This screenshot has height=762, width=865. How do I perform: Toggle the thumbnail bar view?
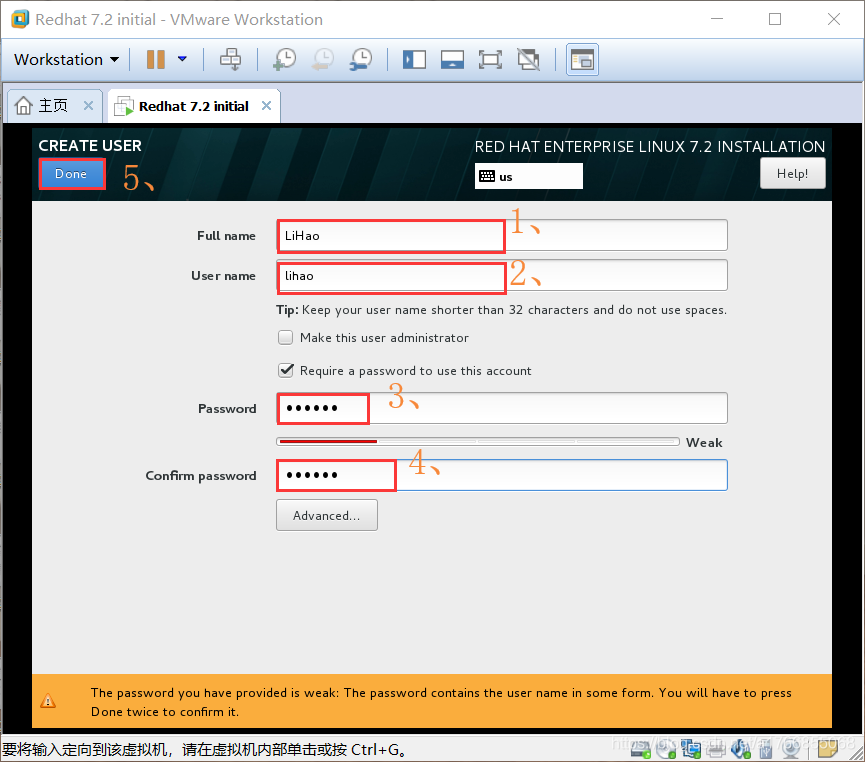tap(452, 59)
